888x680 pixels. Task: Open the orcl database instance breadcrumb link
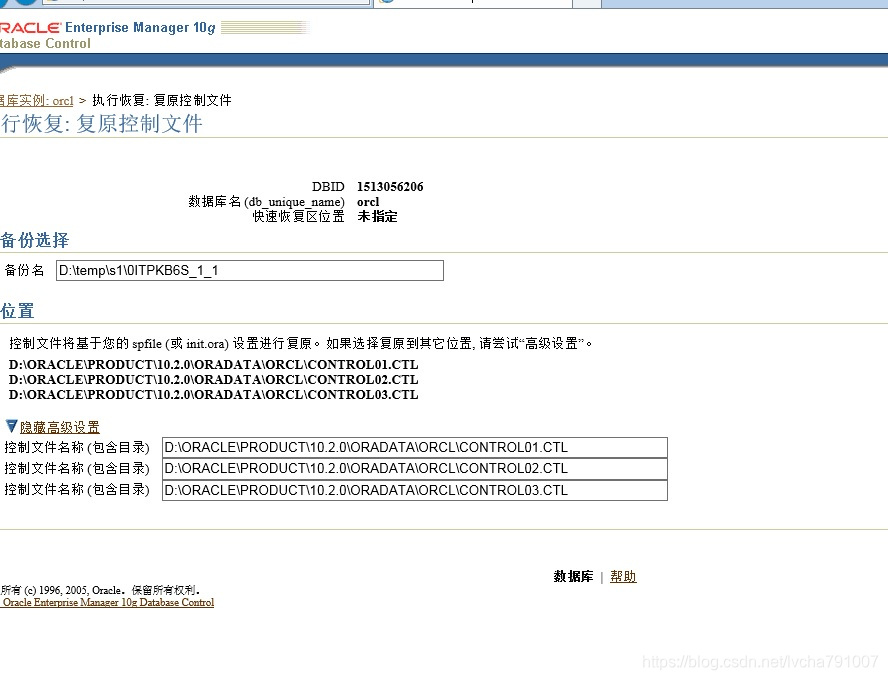click(37, 101)
